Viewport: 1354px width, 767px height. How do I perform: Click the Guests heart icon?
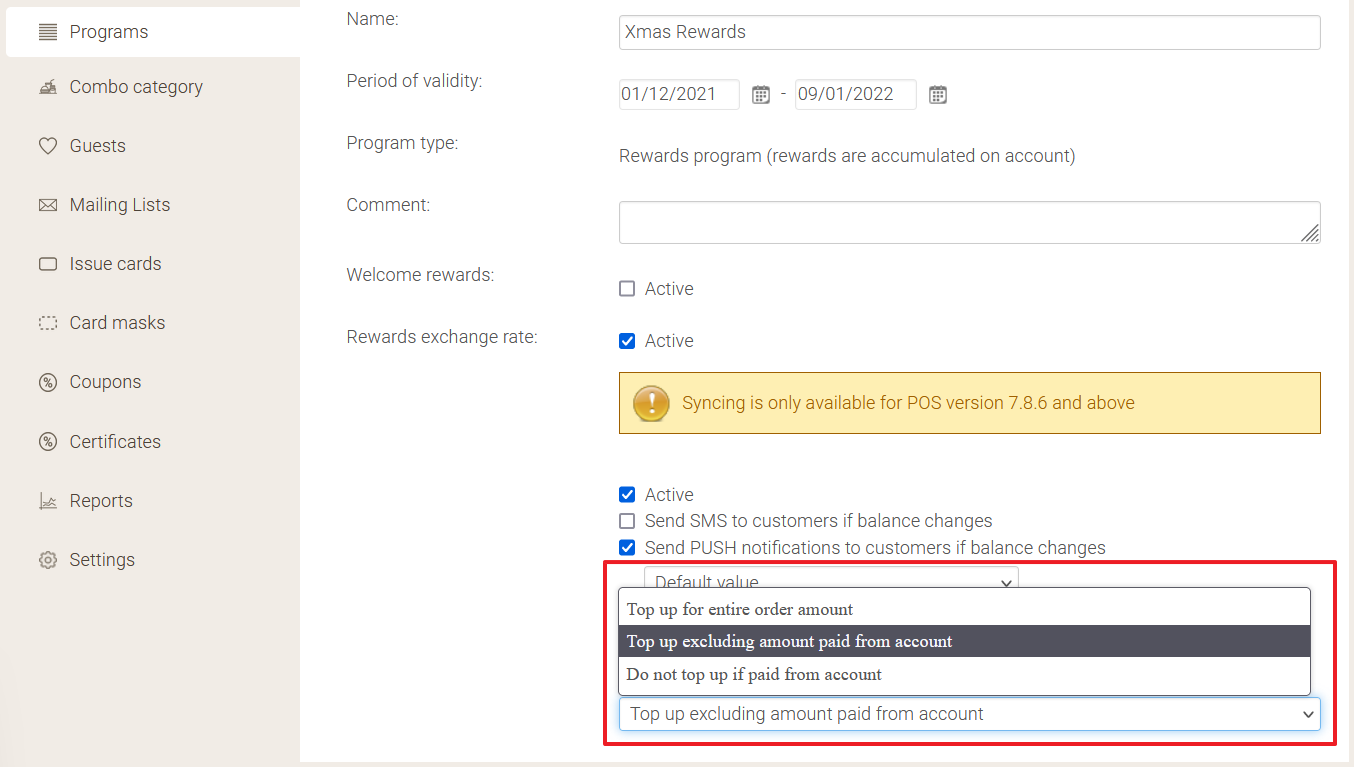click(47, 146)
